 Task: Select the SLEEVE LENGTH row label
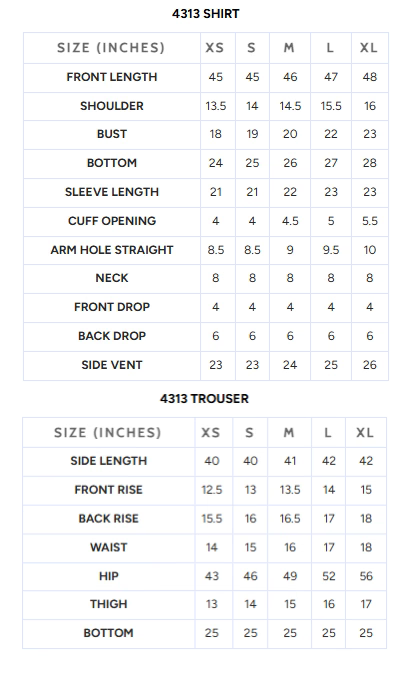tap(112, 192)
